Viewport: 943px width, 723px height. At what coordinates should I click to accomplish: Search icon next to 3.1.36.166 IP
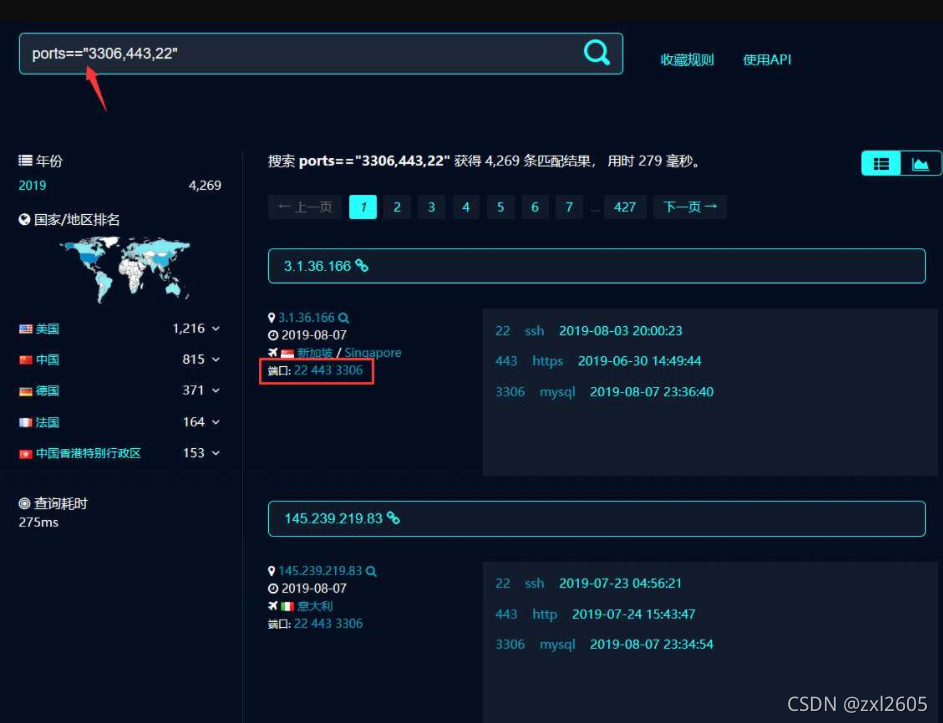pyautogui.click(x=343, y=318)
